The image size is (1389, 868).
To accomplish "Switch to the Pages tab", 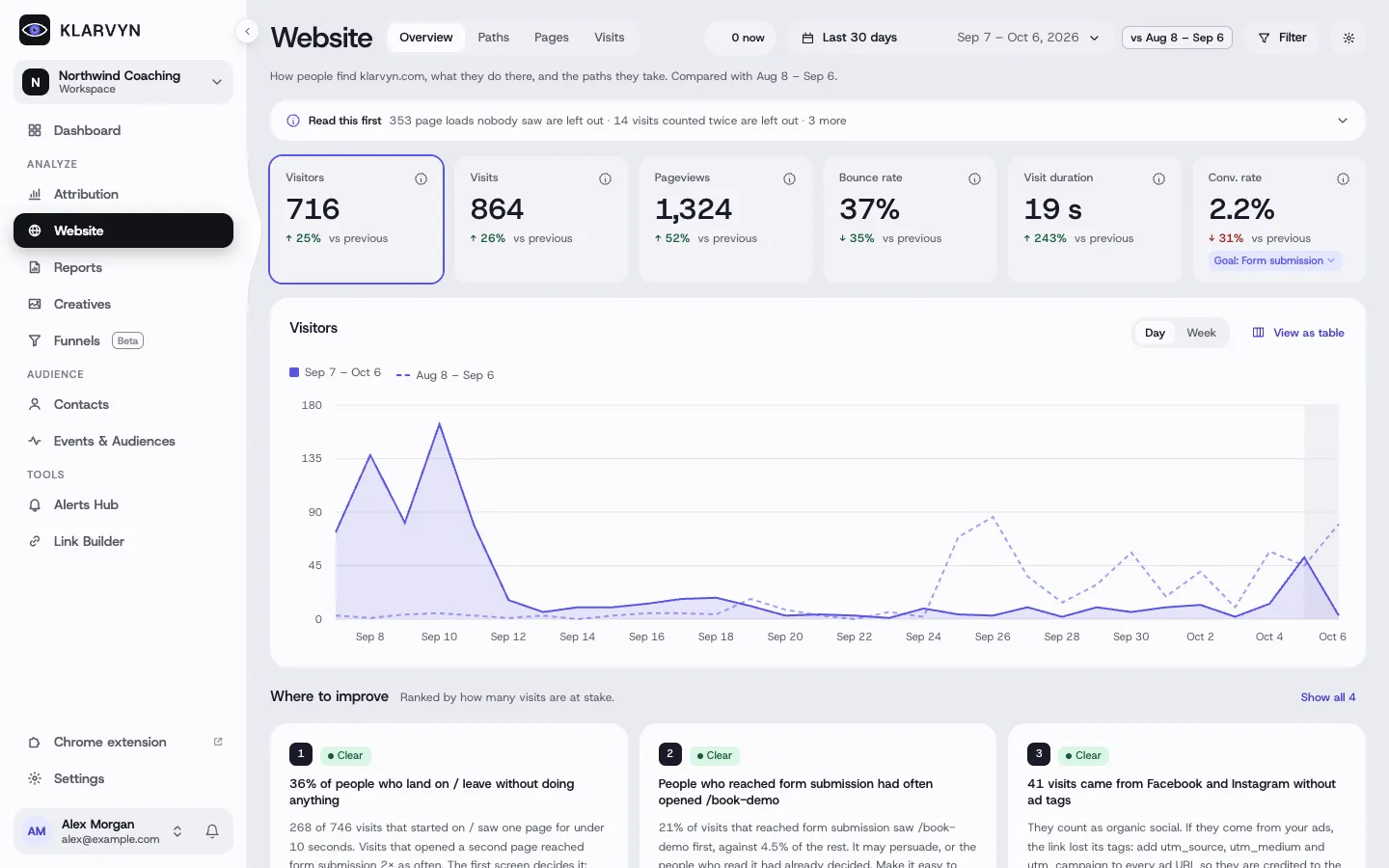I will (551, 38).
